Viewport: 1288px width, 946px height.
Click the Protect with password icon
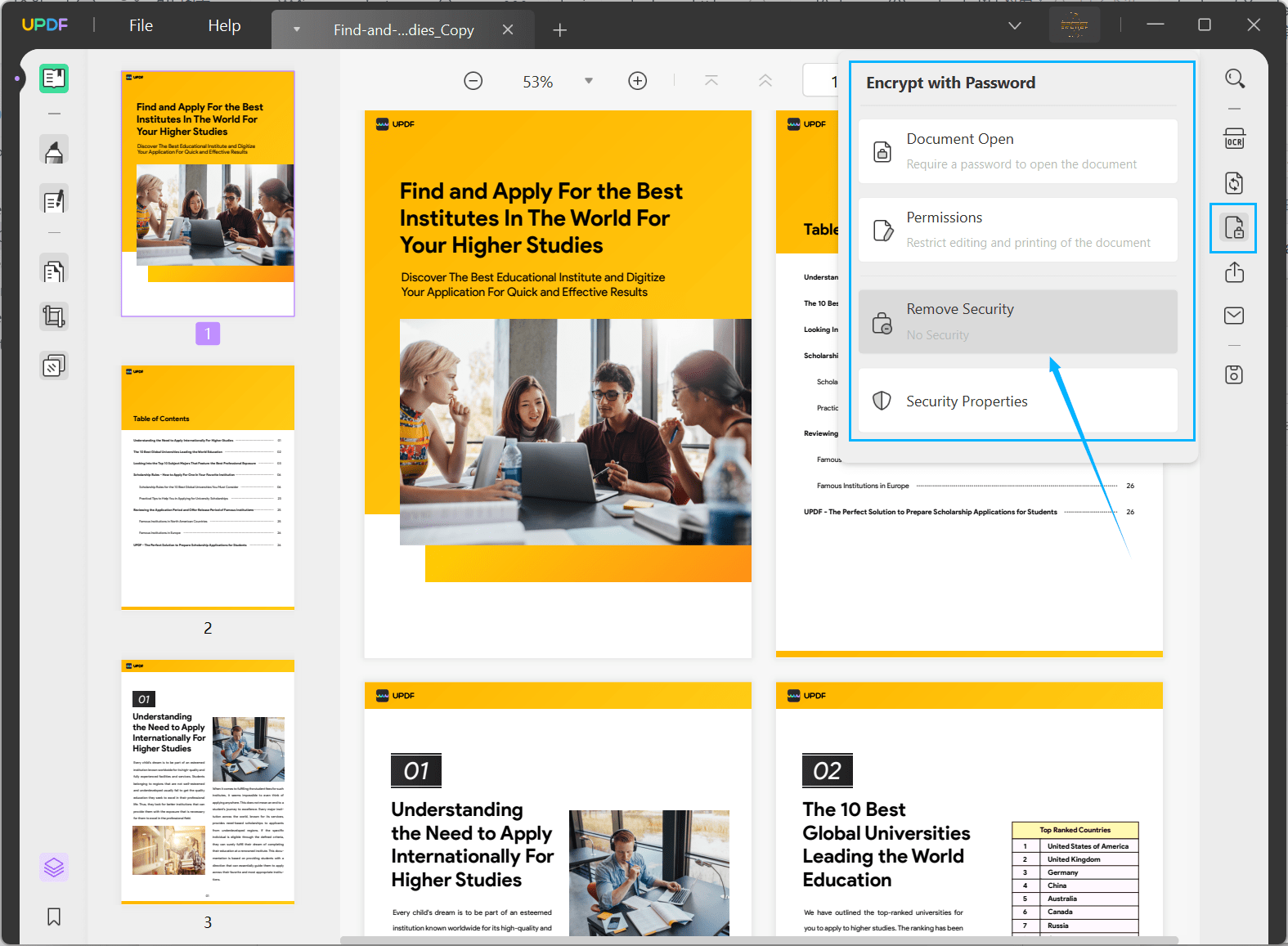(x=1234, y=227)
